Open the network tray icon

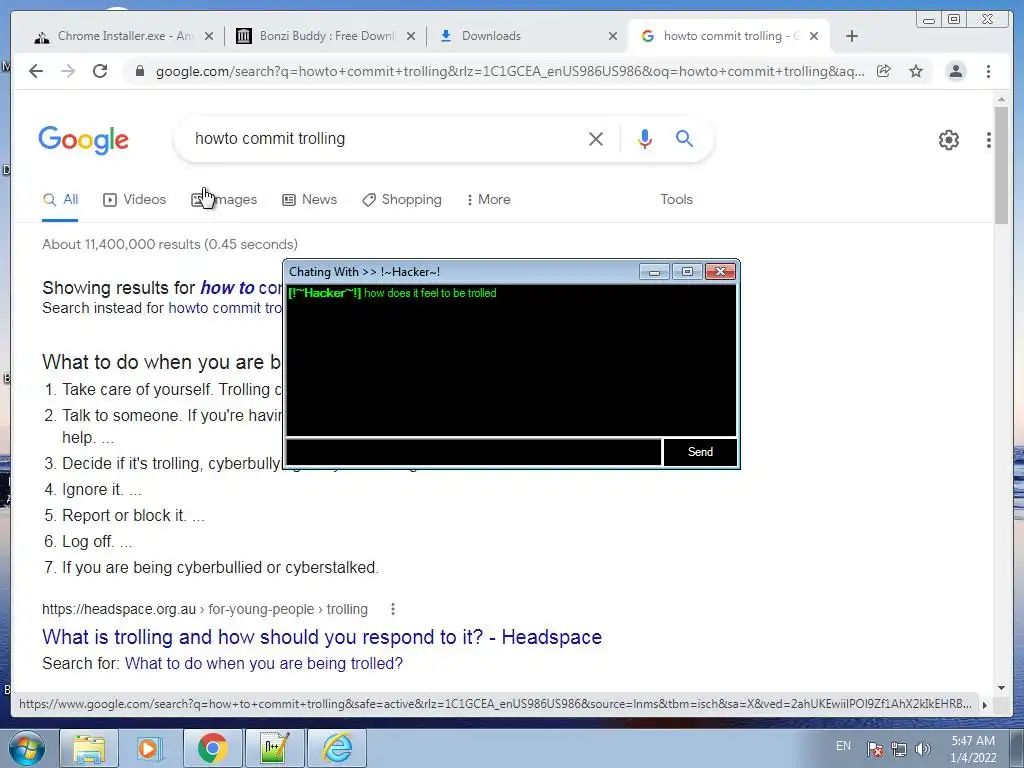click(x=899, y=749)
